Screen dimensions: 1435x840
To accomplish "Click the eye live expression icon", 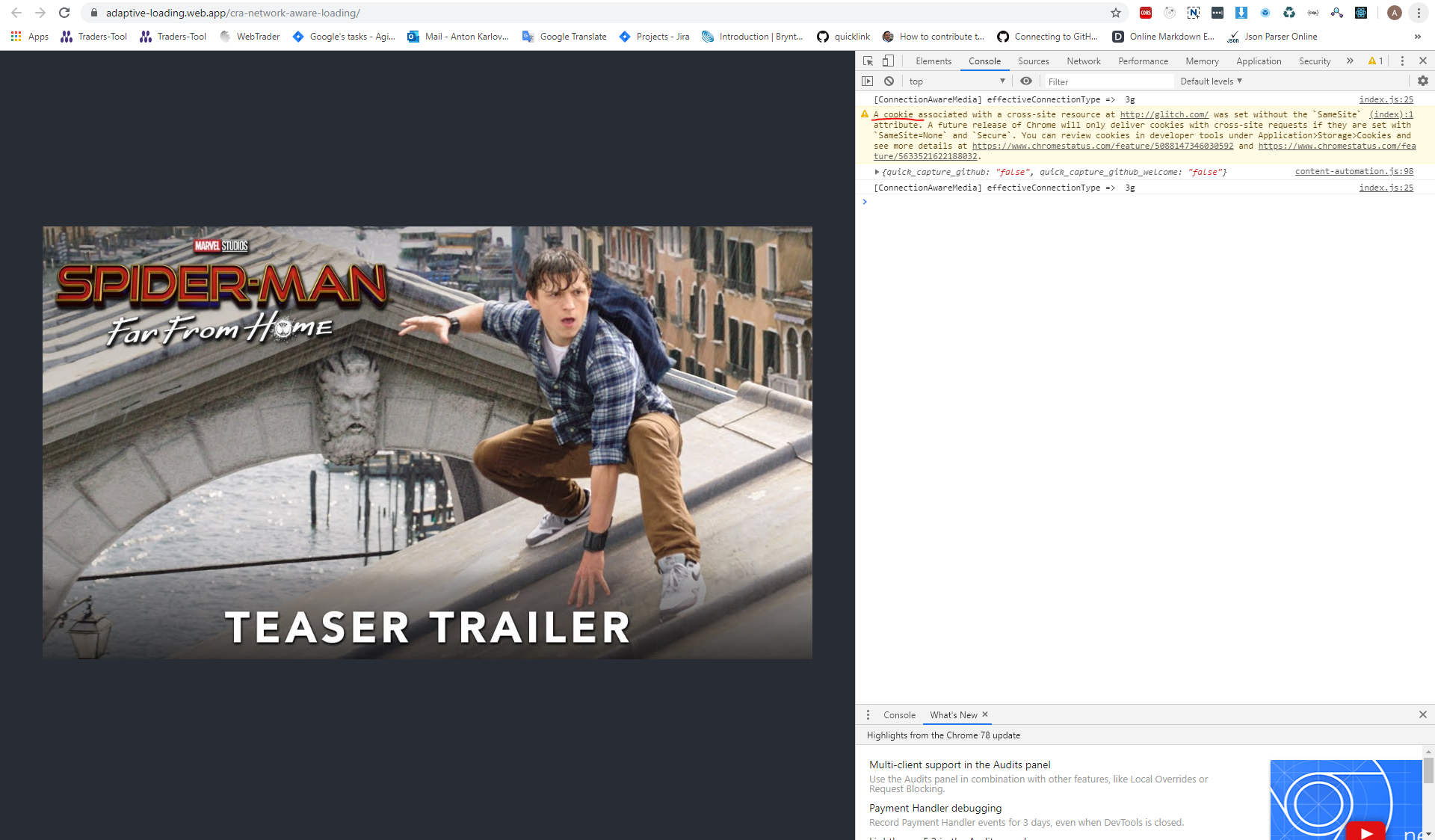I will click(x=1026, y=81).
